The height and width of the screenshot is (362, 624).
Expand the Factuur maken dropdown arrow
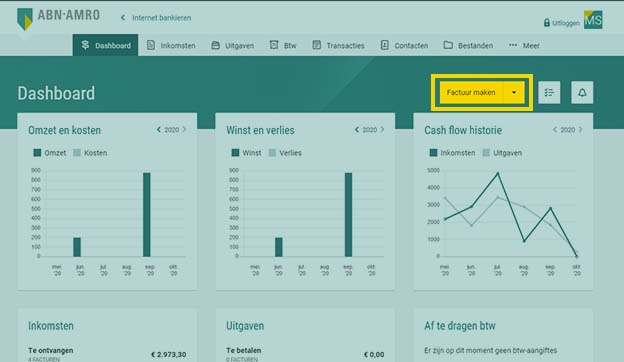tap(514, 92)
